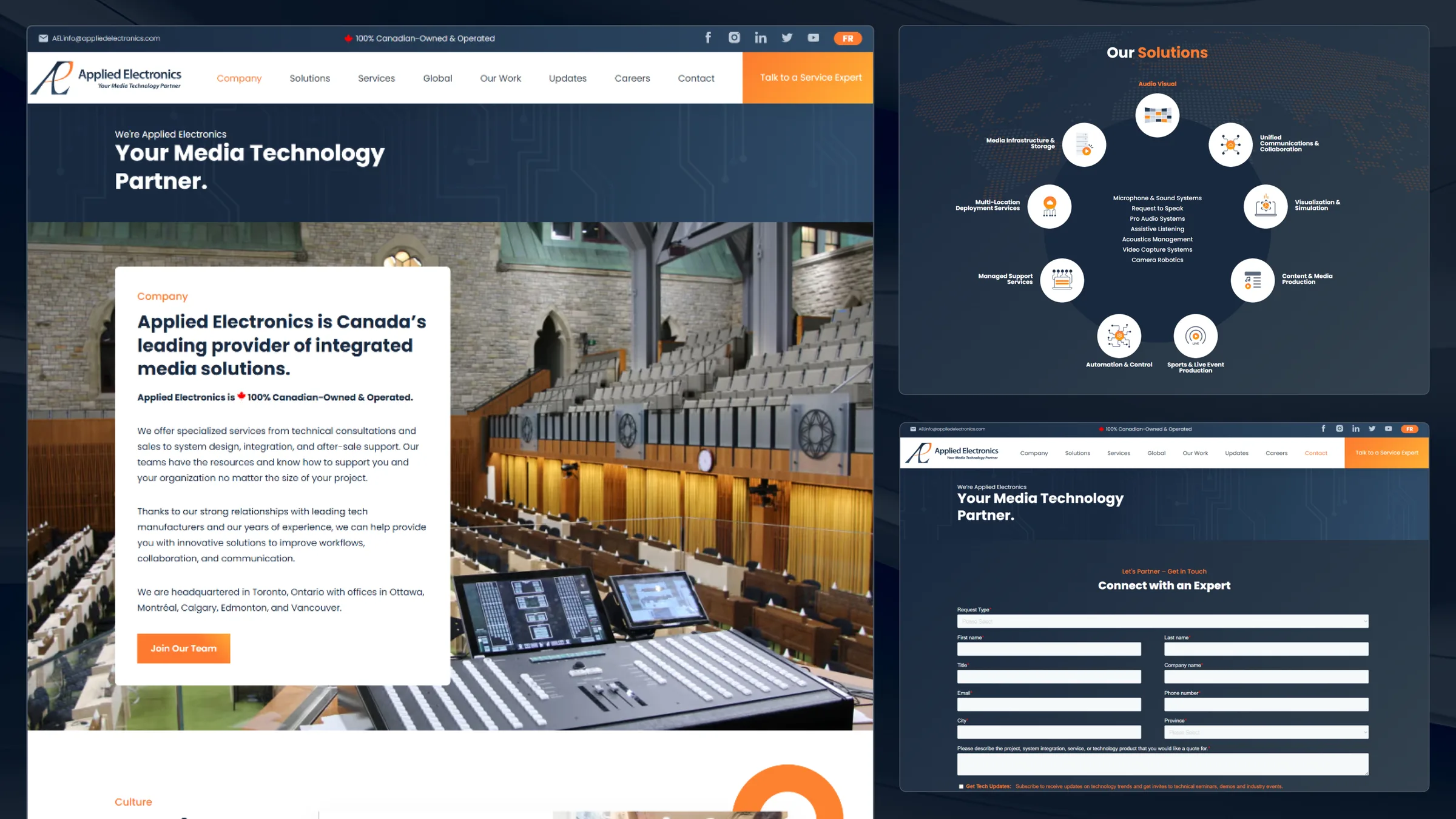The width and height of the screenshot is (1456, 819).
Task: Open the Province dropdown
Action: coord(1266,732)
